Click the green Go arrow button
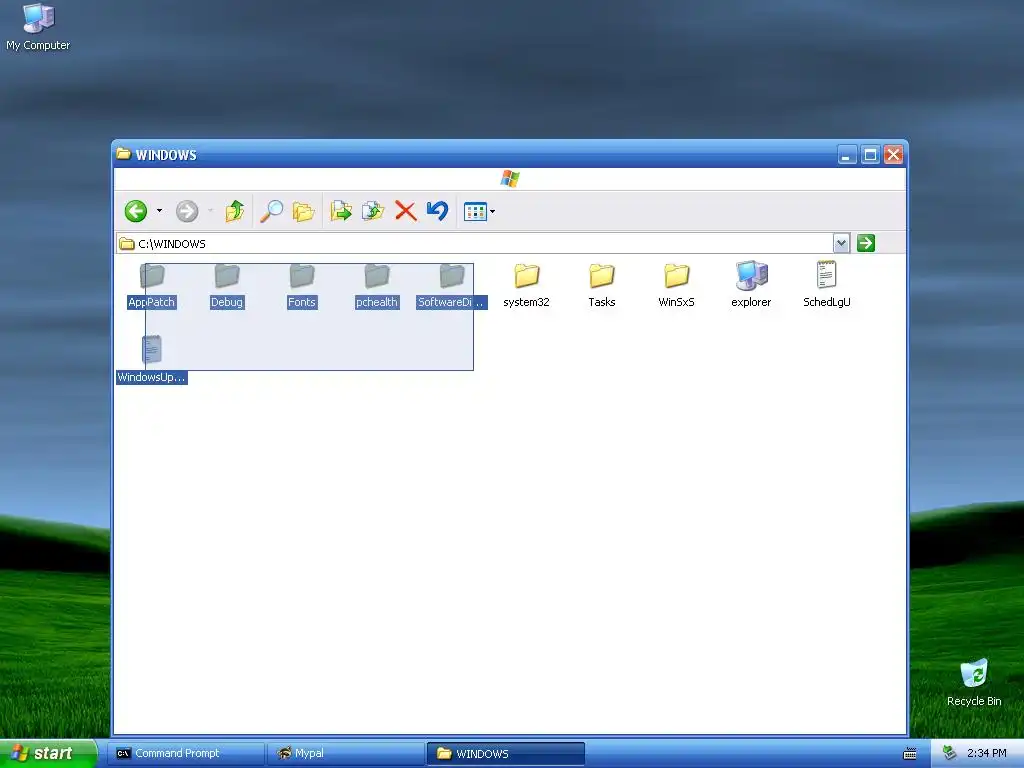 tap(866, 244)
